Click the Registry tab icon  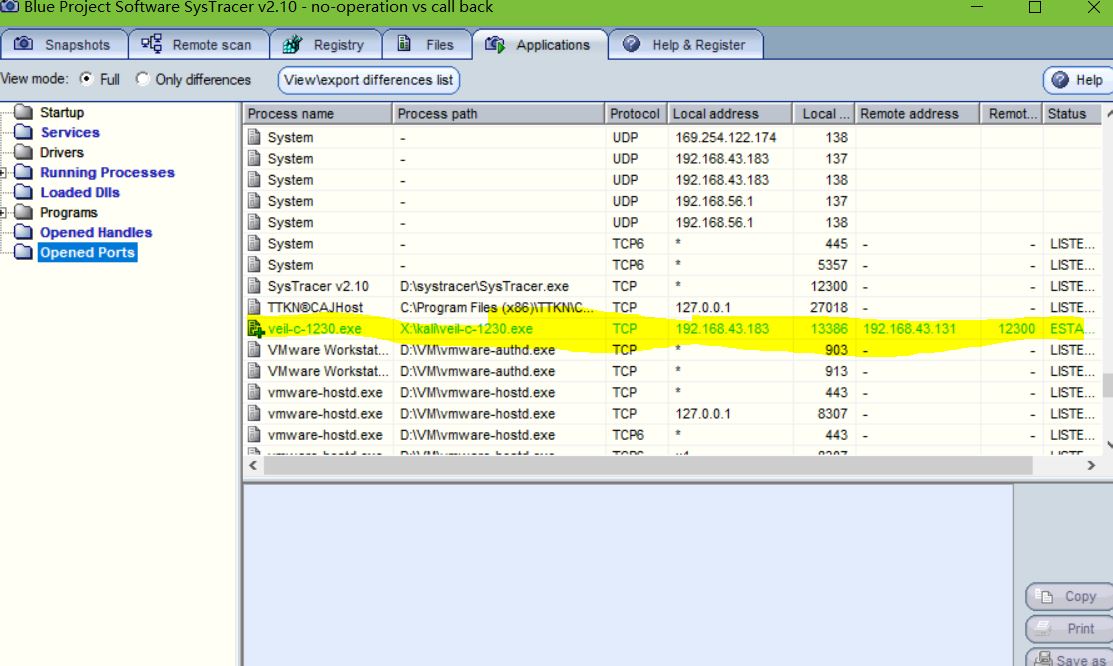(x=292, y=44)
